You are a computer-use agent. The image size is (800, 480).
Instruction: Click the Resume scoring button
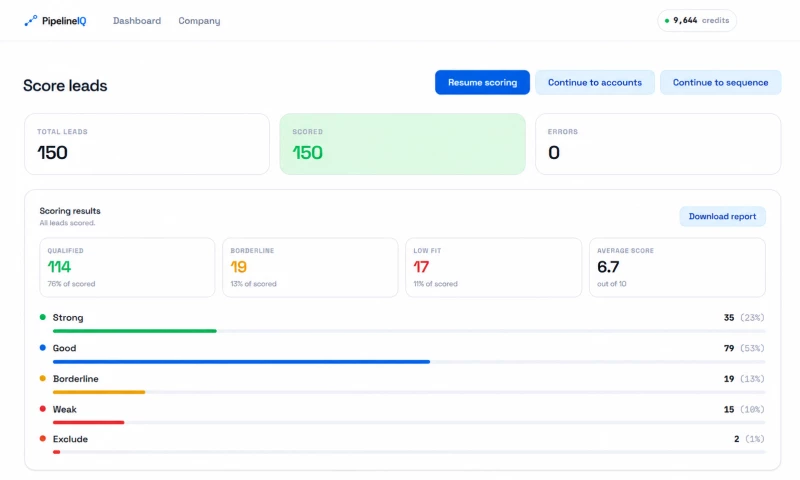pos(482,82)
